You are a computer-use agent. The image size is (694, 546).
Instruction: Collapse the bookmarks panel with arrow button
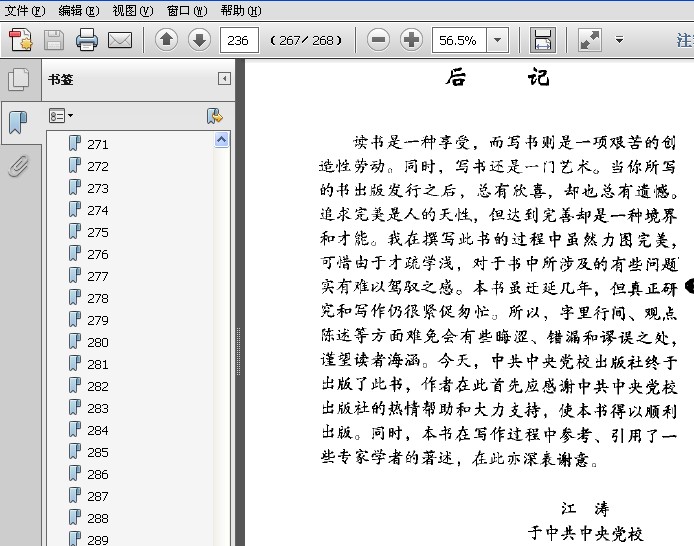click(x=224, y=79)
